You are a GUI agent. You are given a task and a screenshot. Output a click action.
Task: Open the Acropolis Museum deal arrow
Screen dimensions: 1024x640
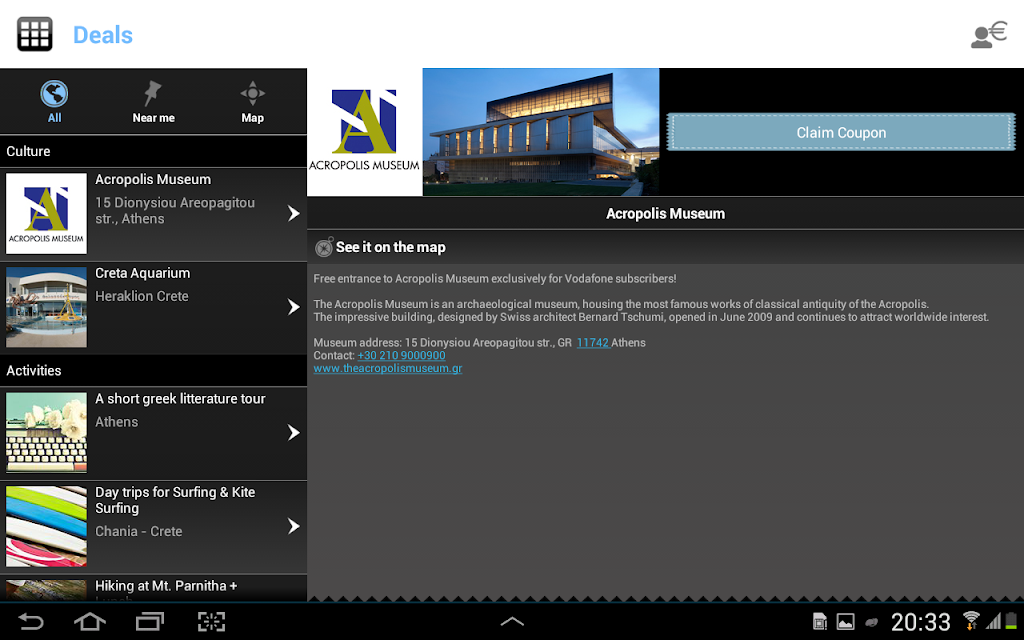coord(293,214)
